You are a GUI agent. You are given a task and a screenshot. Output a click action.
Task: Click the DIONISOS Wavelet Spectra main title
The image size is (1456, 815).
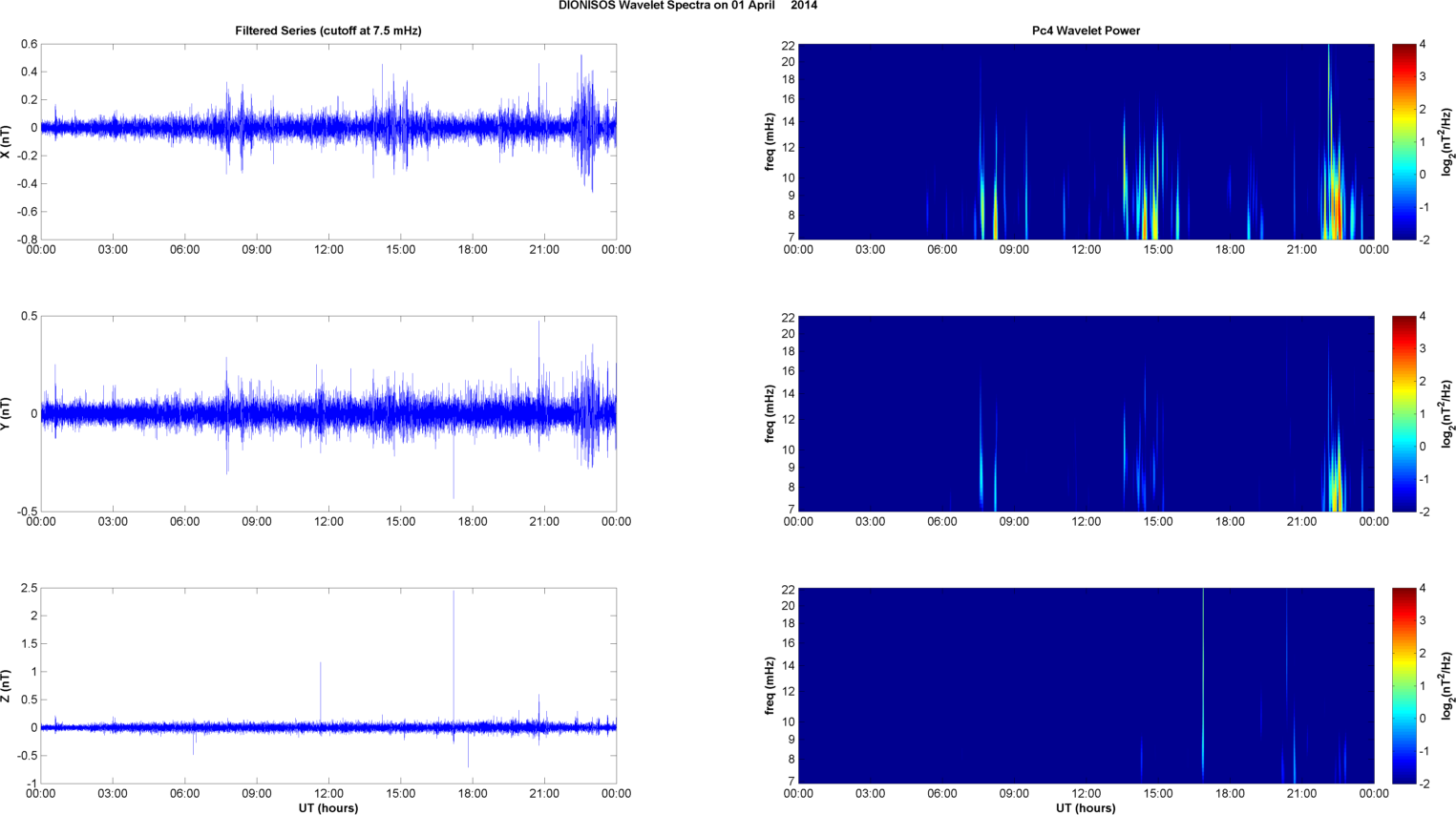point(687,6)
